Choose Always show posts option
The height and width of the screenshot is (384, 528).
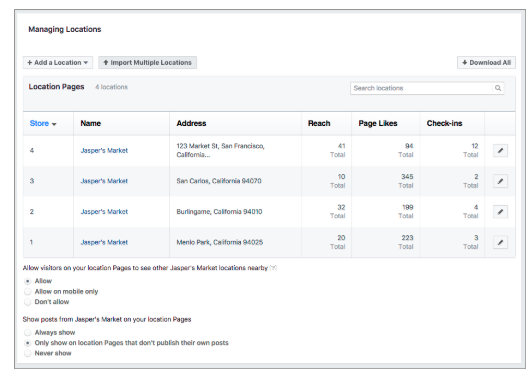(x=28, y=332)
